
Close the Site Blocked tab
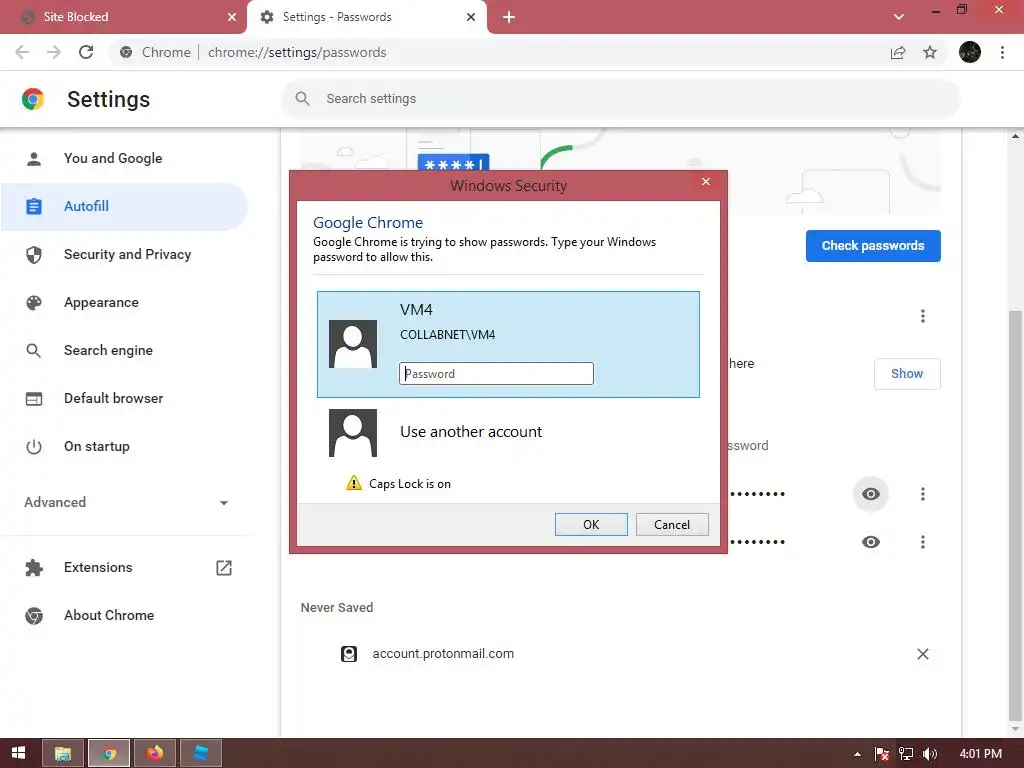click(232, 17)
